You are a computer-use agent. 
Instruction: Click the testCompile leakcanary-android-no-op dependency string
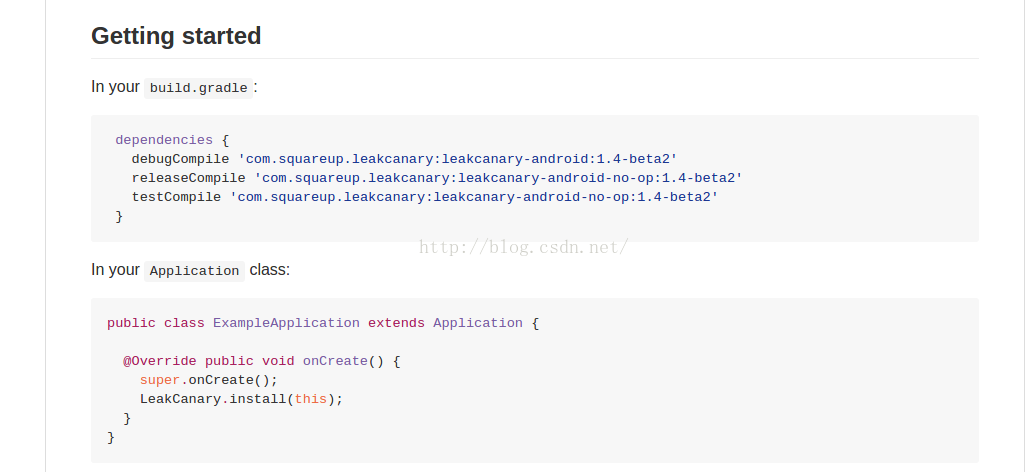(474, 197)
